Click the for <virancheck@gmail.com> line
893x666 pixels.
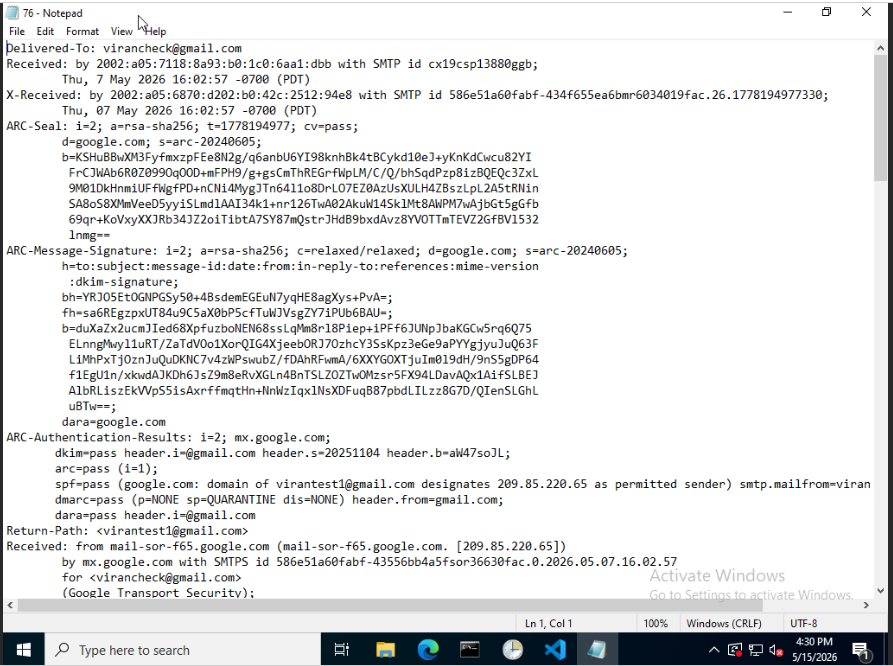(151, 578)
